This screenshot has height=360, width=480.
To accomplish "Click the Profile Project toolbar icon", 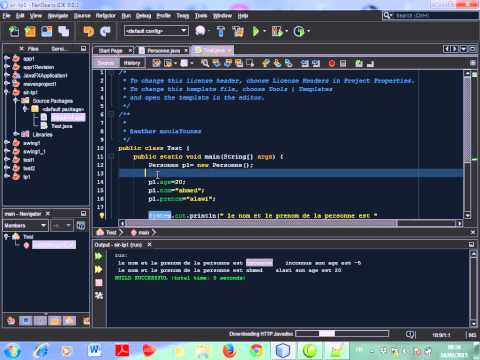I will [299, 31].
